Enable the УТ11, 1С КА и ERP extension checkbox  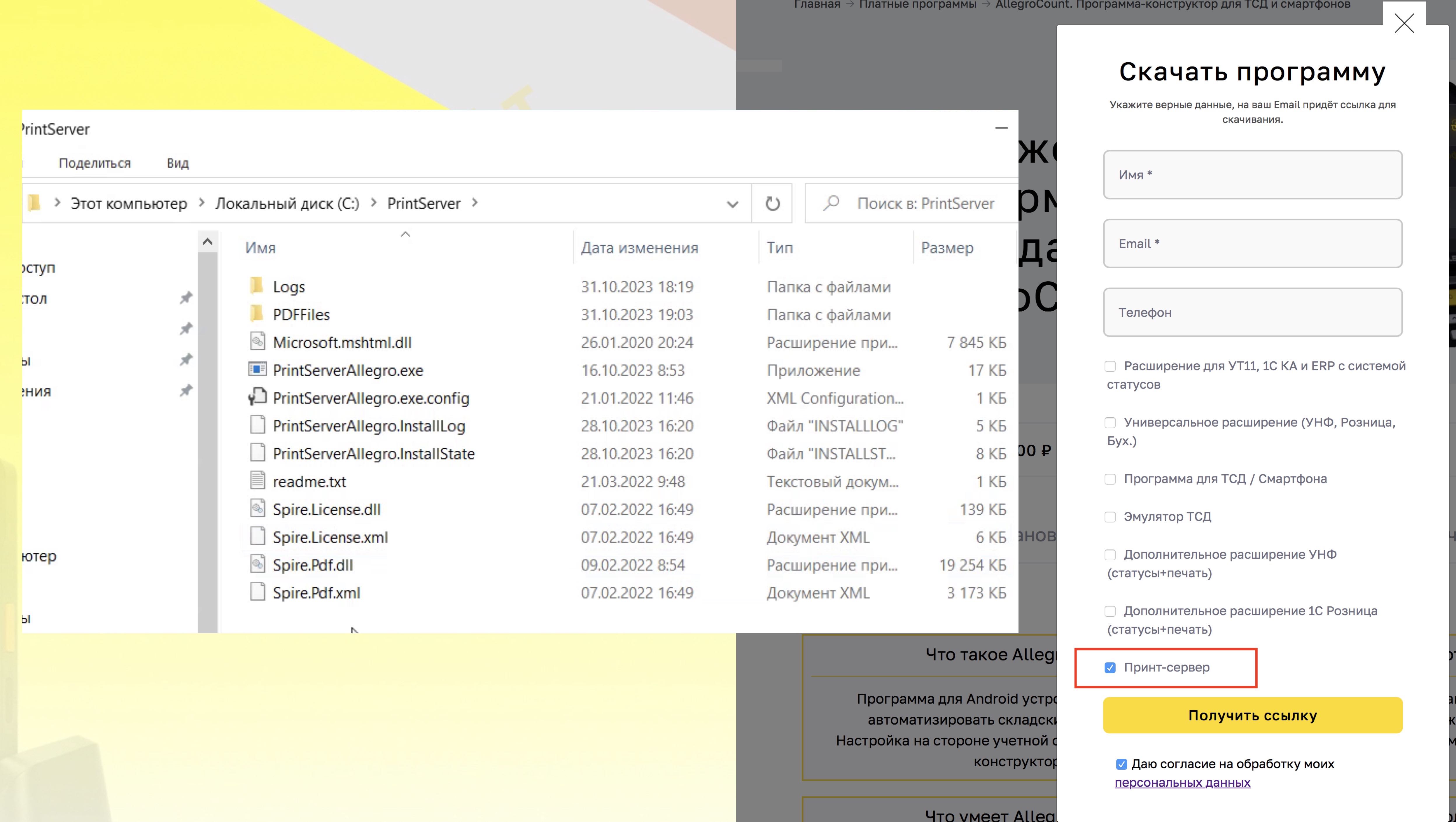click(1110, 366)
